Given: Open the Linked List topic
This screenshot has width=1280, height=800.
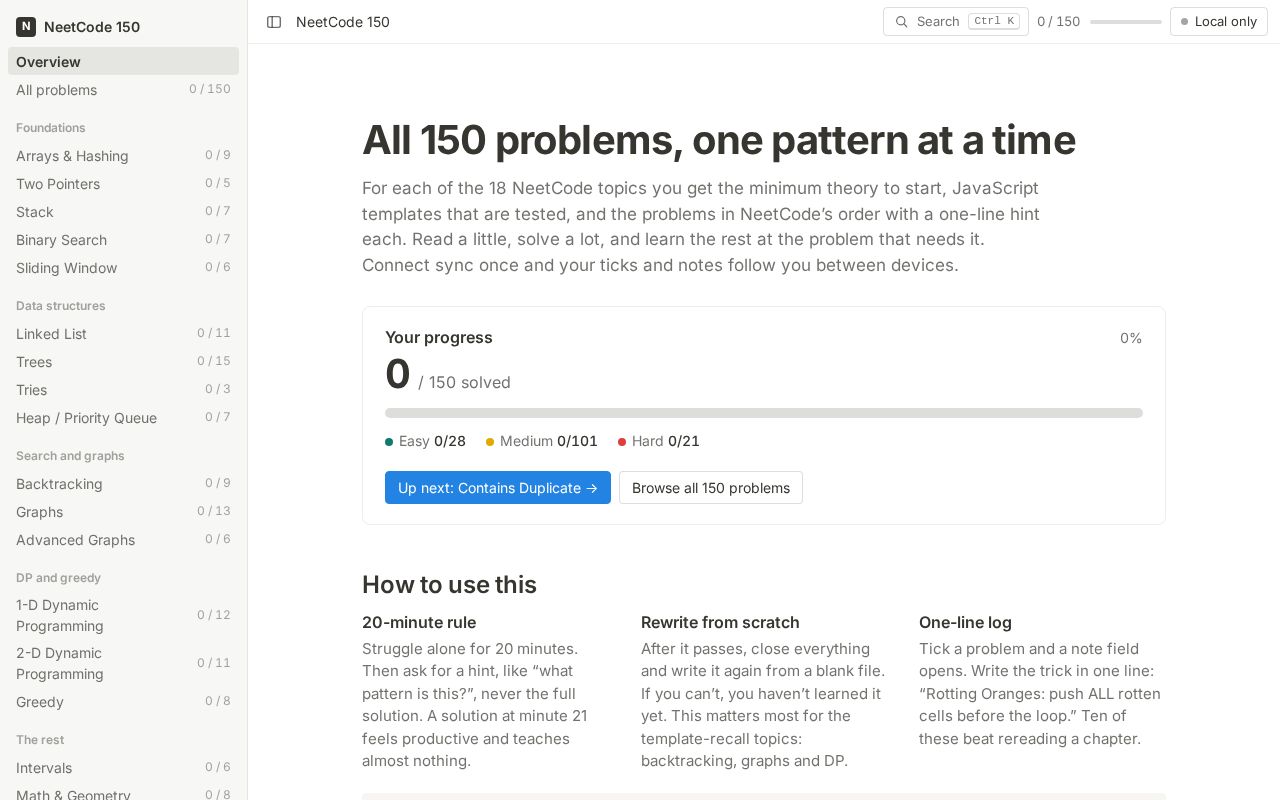Looking at the screenshot, I should tap(123, 334).
